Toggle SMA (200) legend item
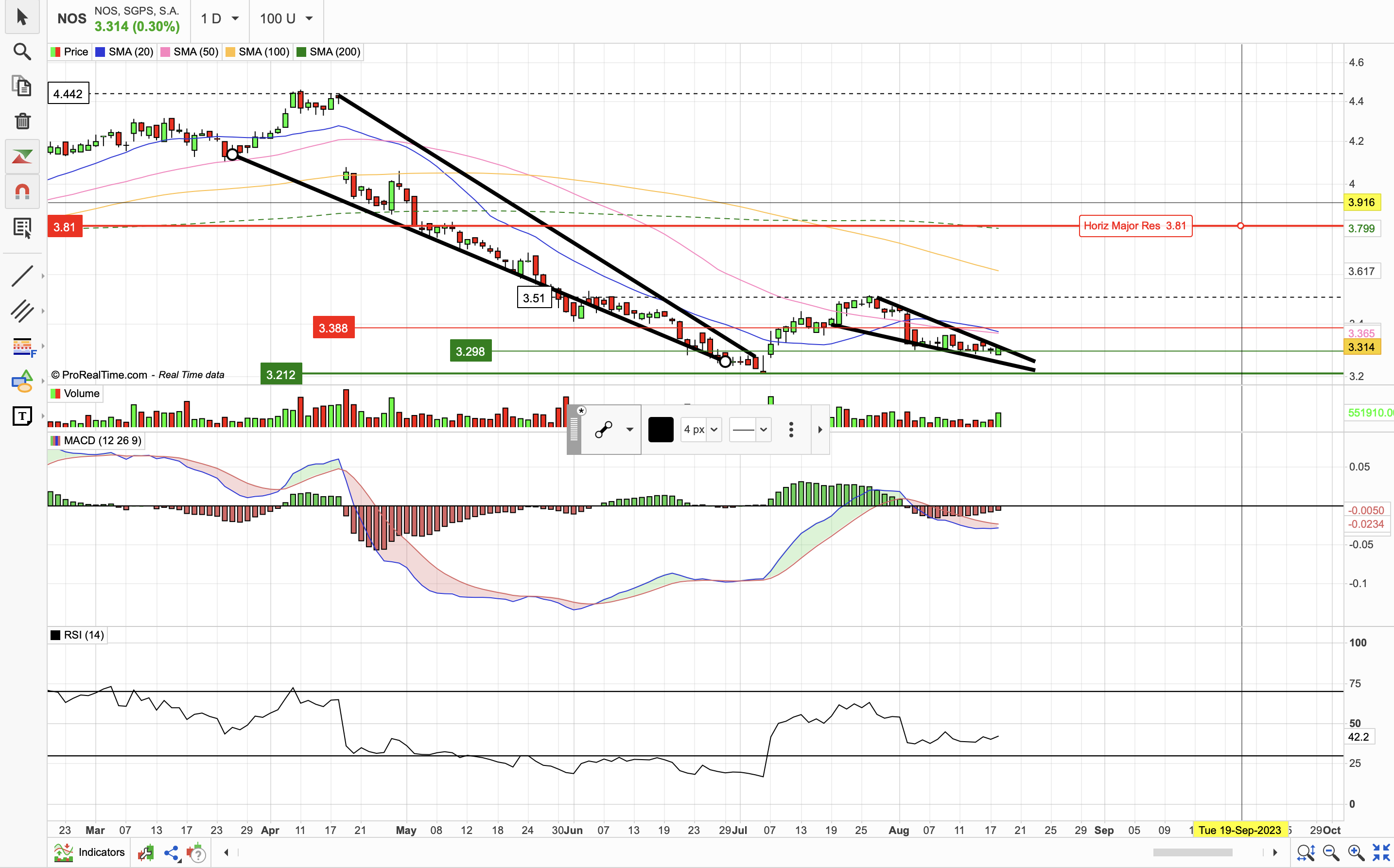This screenshot has width=1394, height=868. [x=329, y=52]
